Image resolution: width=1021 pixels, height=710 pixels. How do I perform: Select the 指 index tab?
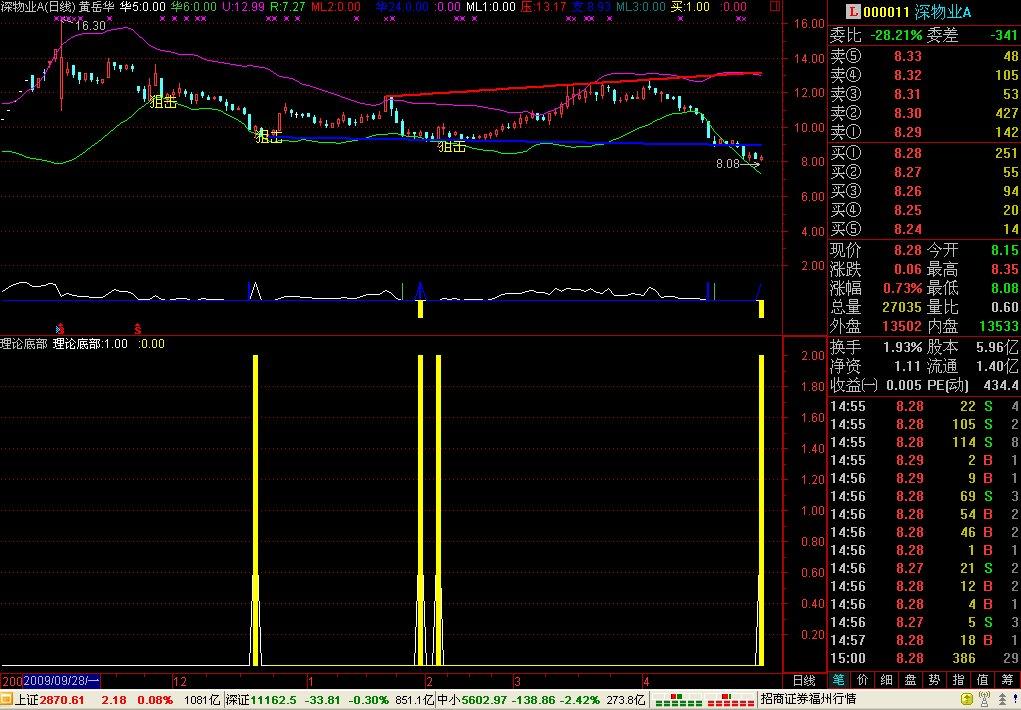point(959,680)
